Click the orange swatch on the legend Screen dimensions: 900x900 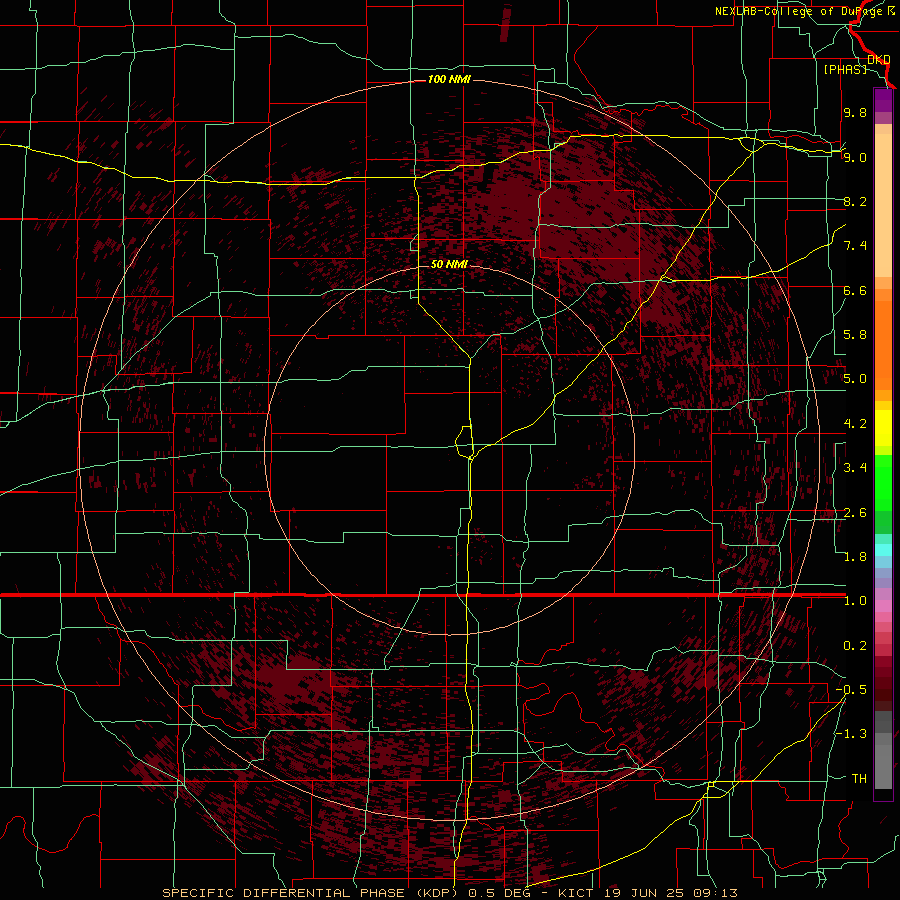point(883,344)
